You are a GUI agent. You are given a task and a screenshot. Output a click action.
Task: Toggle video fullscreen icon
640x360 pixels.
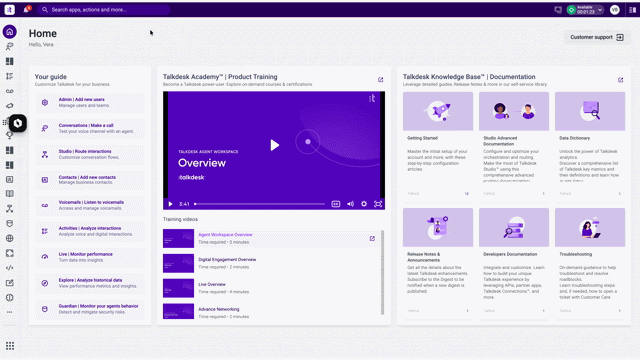[x=378, y=204]
